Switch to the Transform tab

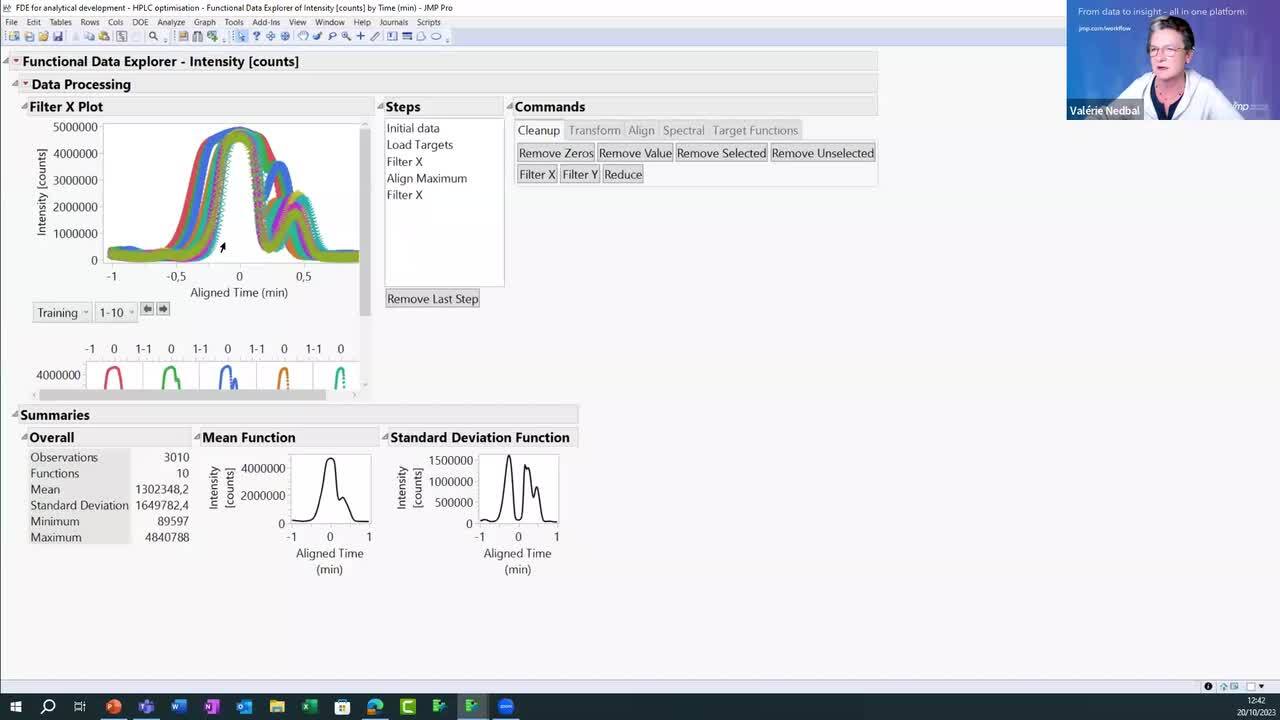(594, 131)
